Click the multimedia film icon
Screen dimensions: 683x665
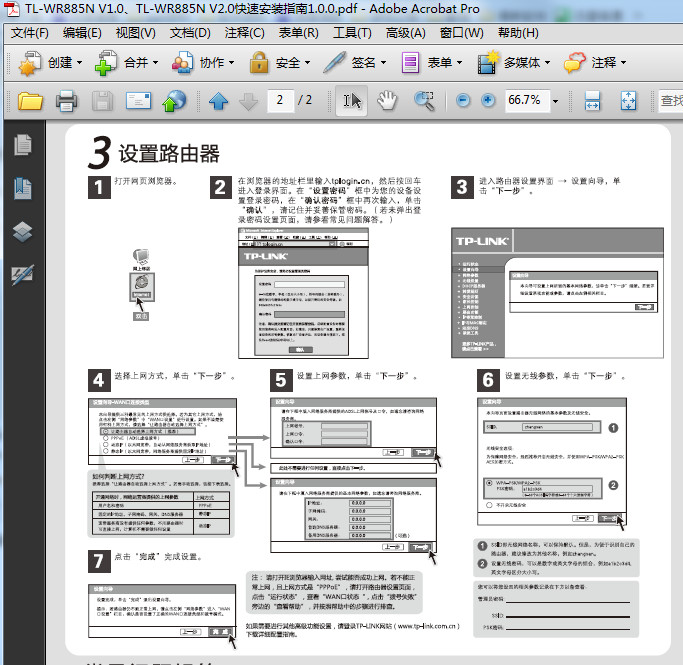tap(488, 63)
